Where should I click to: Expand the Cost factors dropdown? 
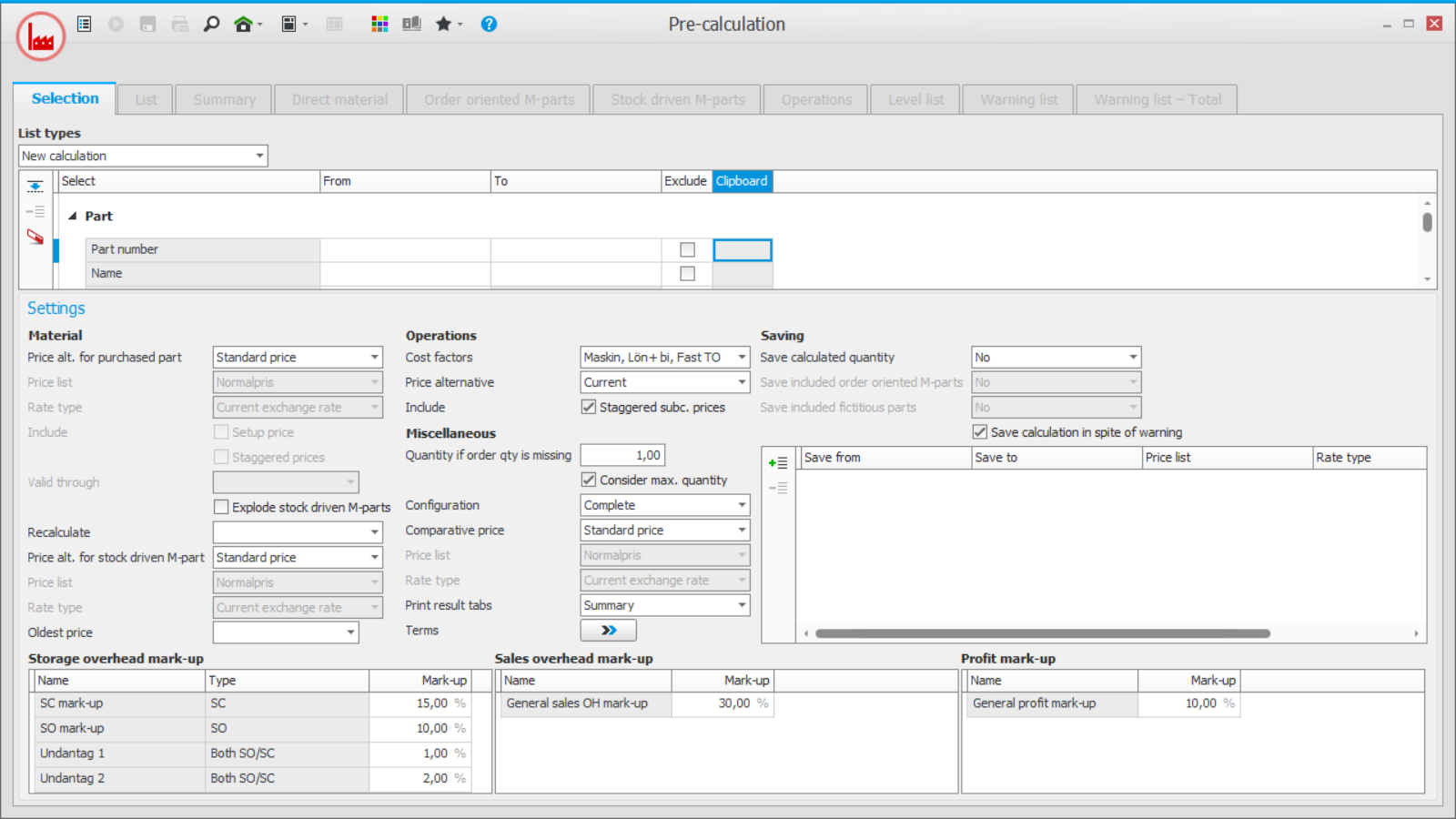742,358
